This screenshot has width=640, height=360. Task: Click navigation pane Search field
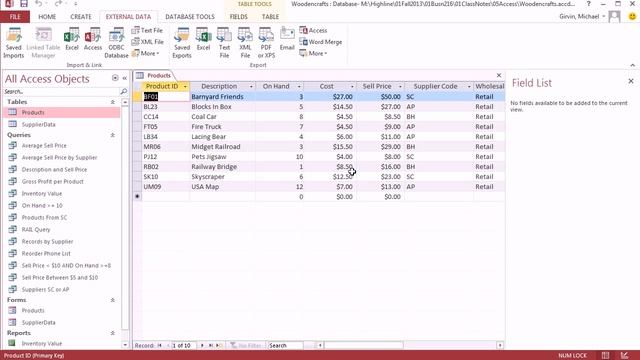[x=62, y=91]
